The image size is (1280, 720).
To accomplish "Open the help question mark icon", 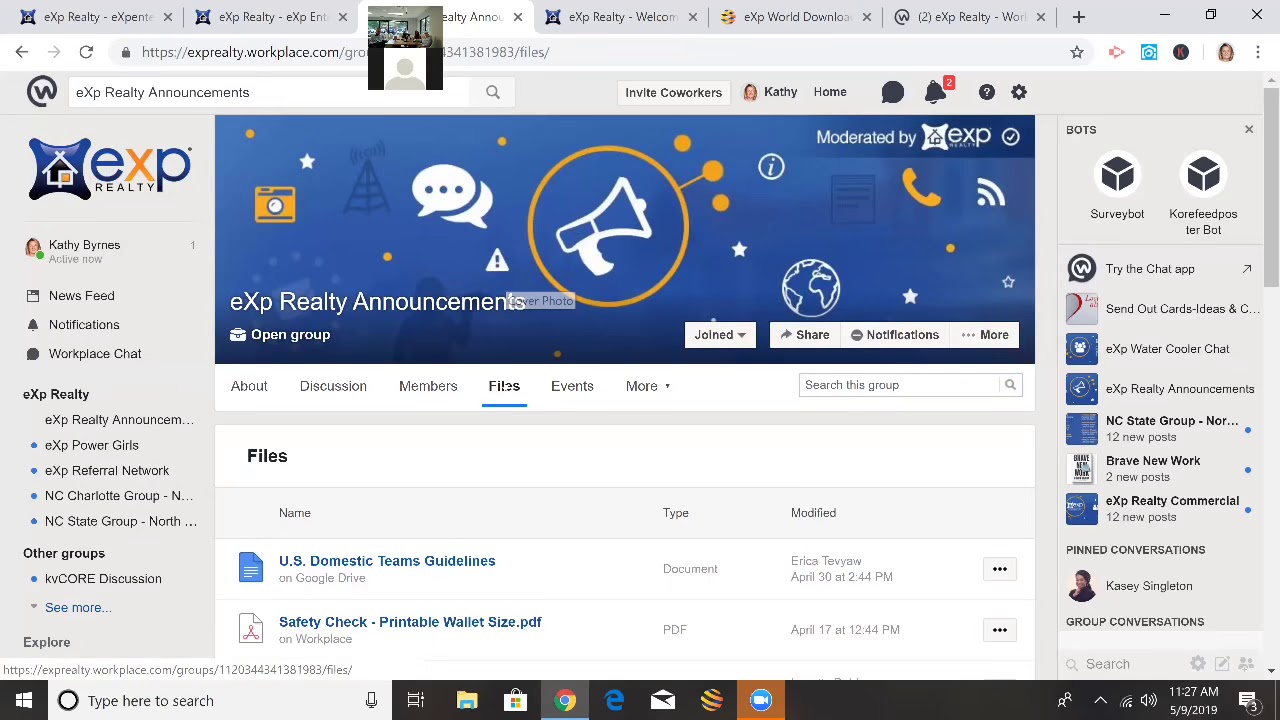I will 987,92.
